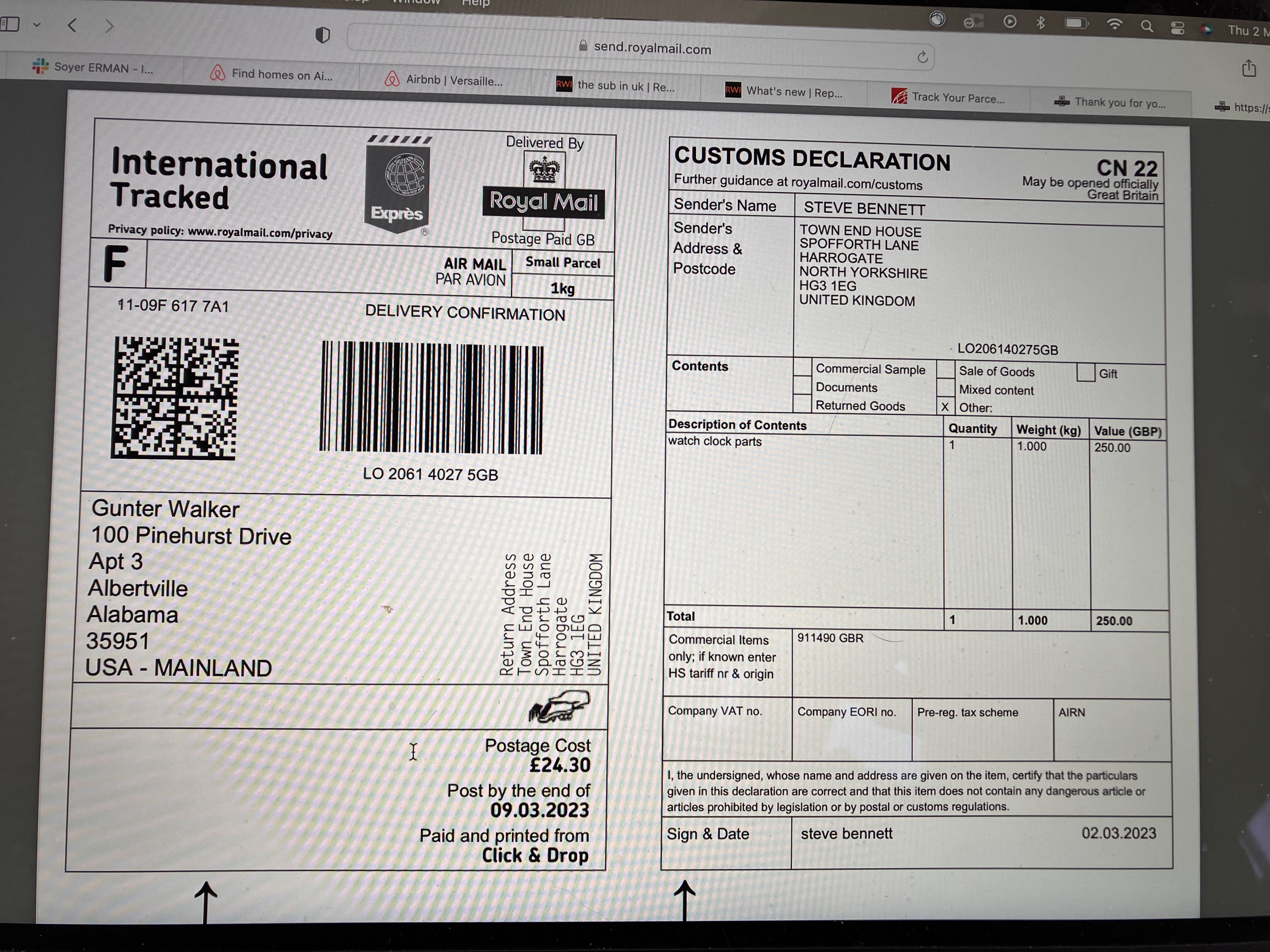Select the HG3 1EG sender postcode
The width and height of the screenshot is (1270, 952).
827,285
